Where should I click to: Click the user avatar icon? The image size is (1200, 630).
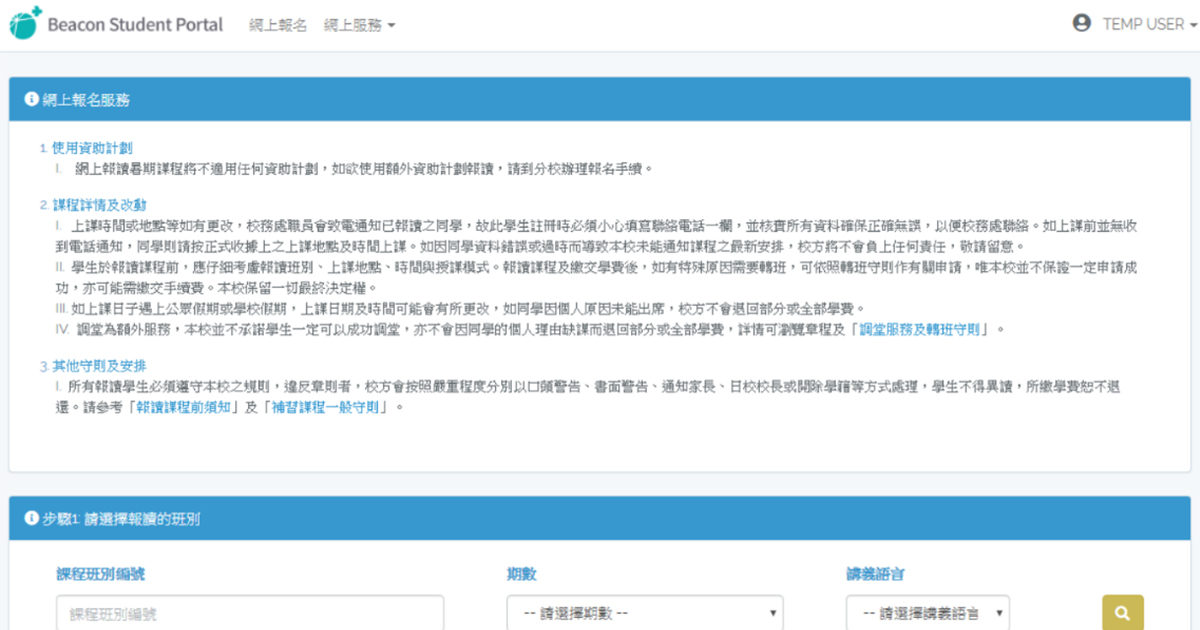click(x=1081, y=23)
